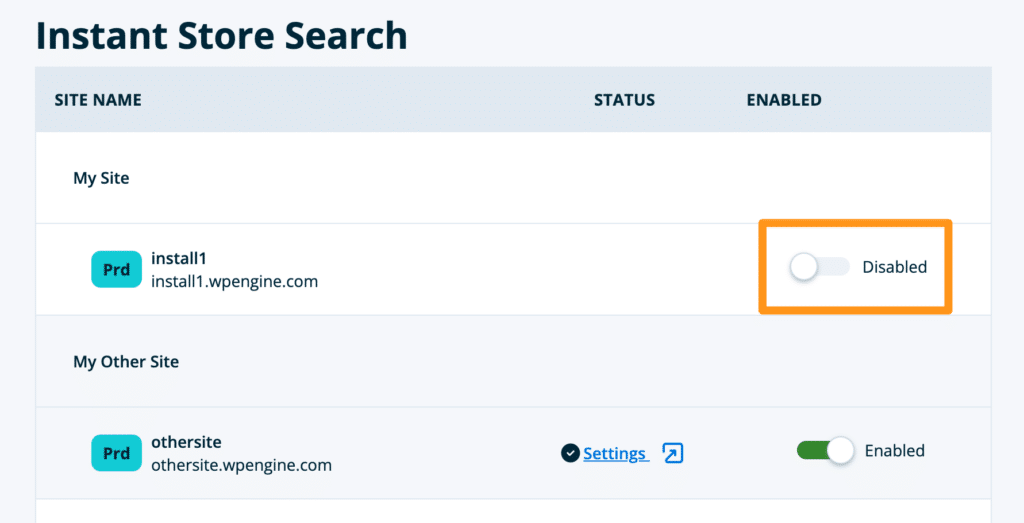Enable Instant Store Search for install1
The width and height of the screenshot is (1024, 523).
click(x=818, y=267)
